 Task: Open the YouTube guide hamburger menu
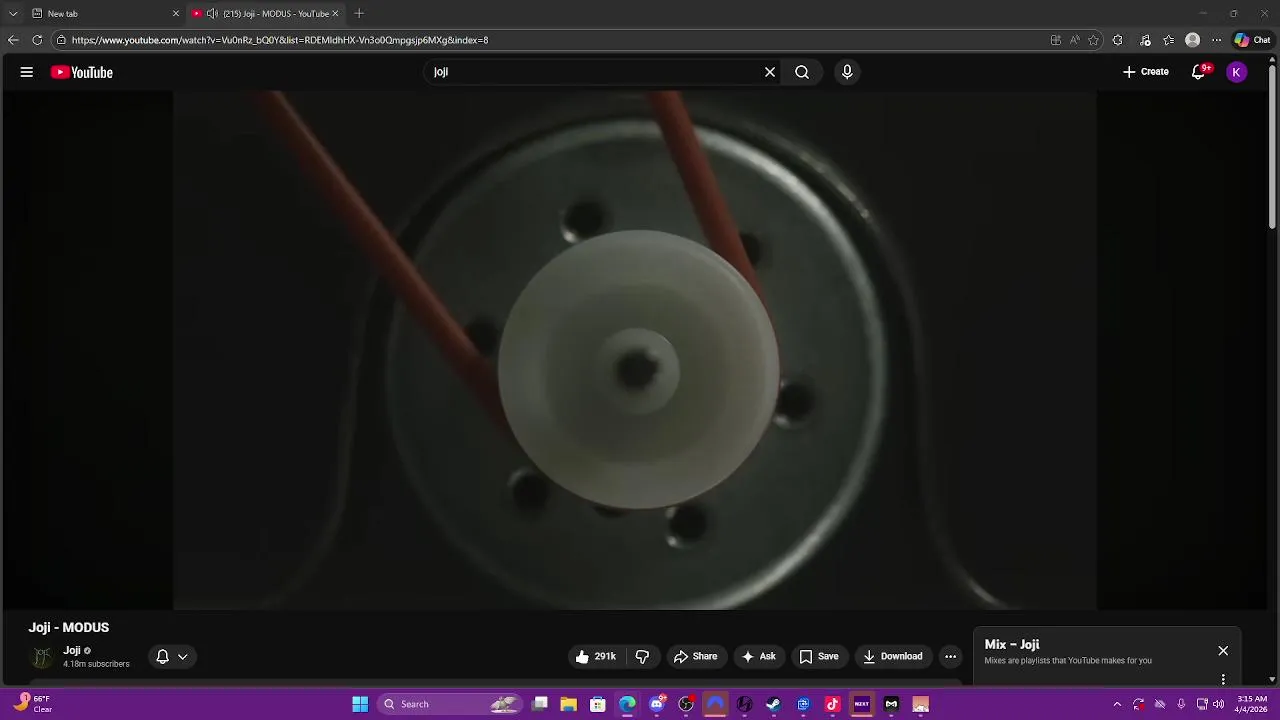pos(27,72)
